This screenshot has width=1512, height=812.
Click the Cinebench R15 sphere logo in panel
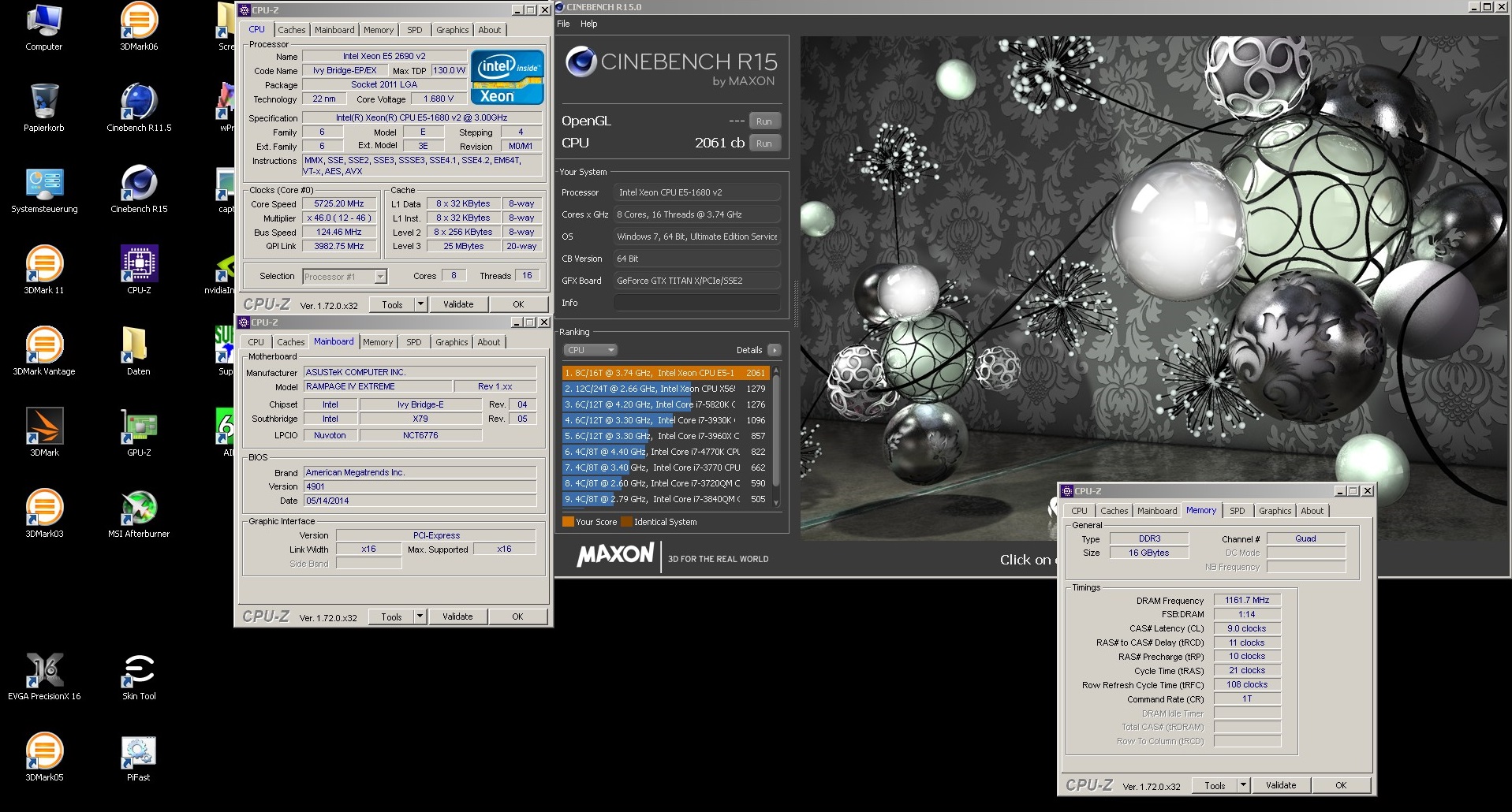(581, 62)
